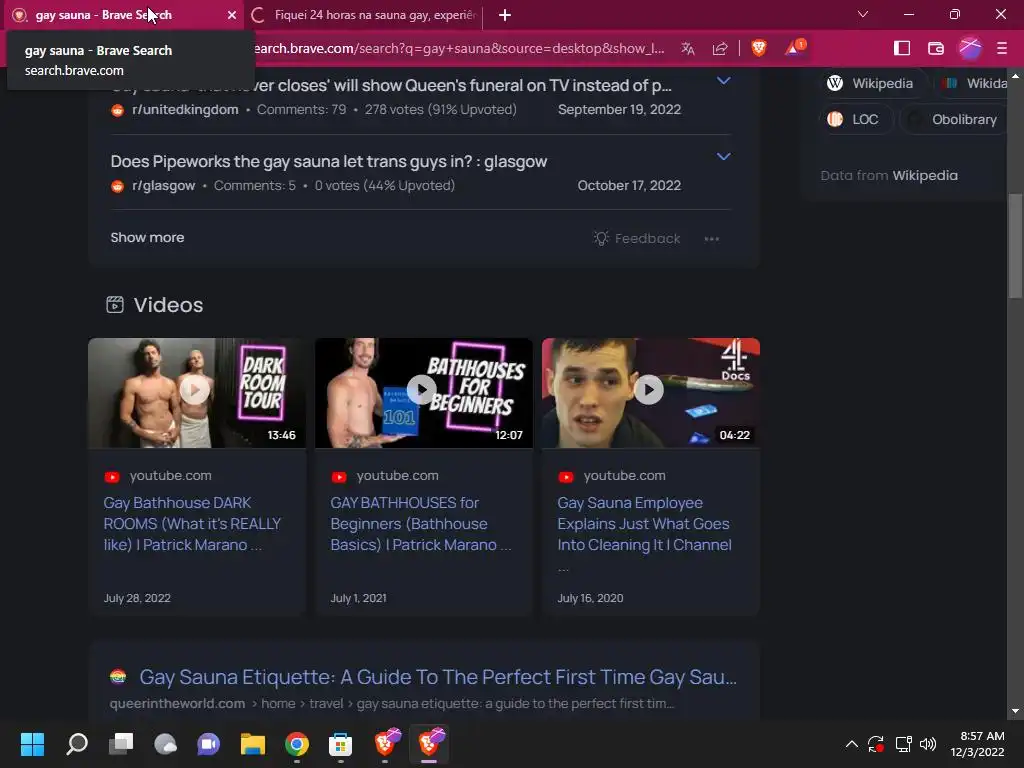
Task: Play the Dark Room Tour video thumbnail
Action: point(197,392)
